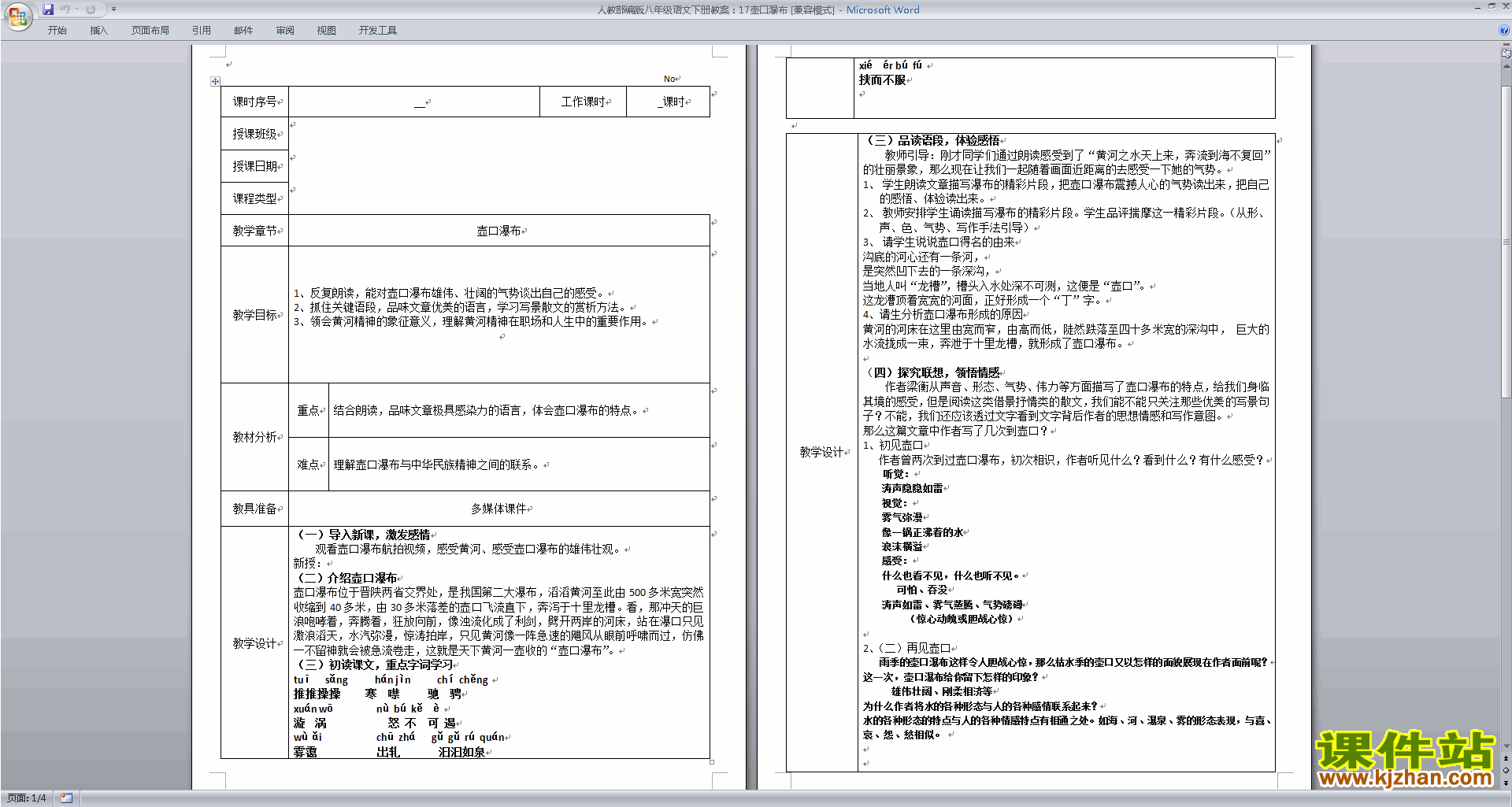The width and height of the screenshot is (1512, 807).
Task: Click the Undo arrow icon
Action: pos(65,9)
